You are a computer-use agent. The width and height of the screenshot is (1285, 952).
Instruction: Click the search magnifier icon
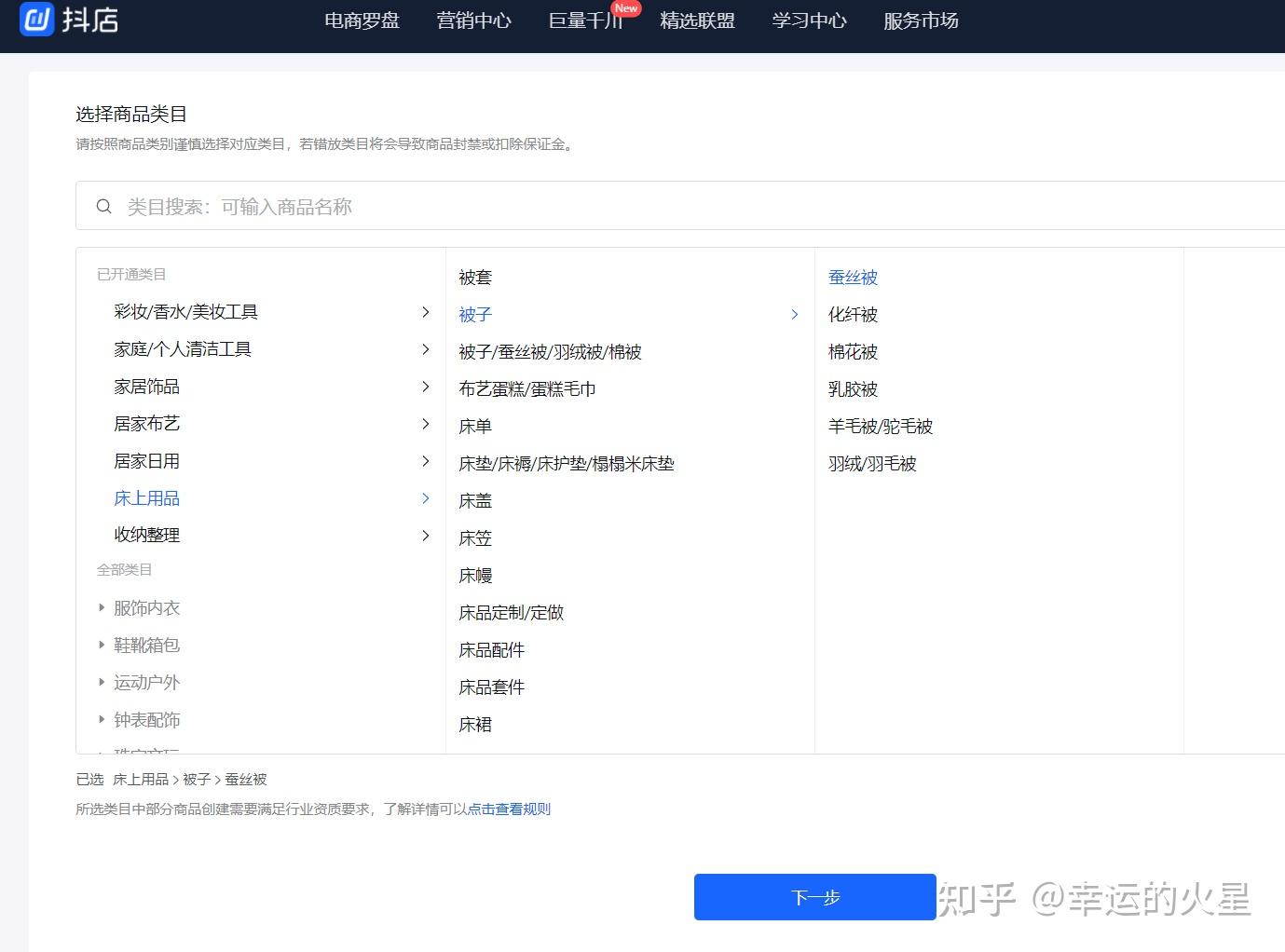click(104, 206)
